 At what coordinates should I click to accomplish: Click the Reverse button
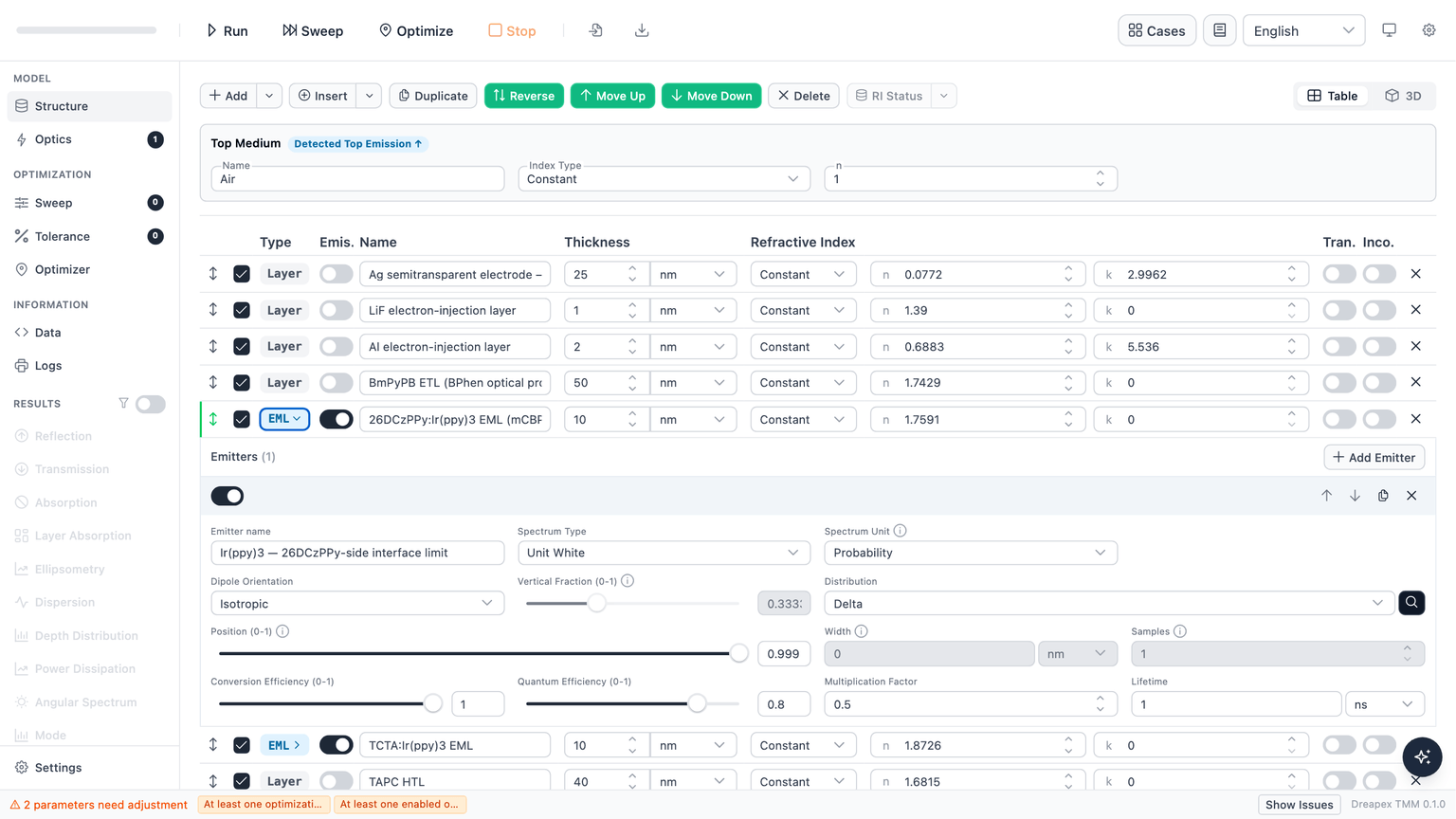524,96
